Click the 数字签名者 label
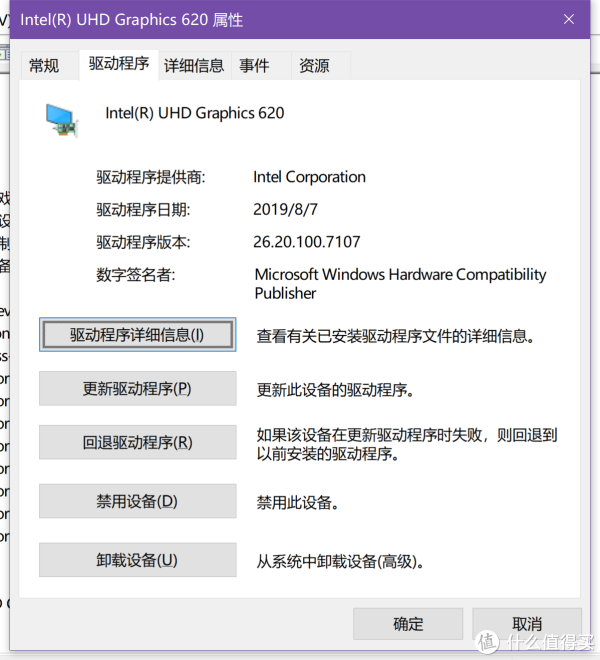Screen dimensions: 600x660 (136, 275)
